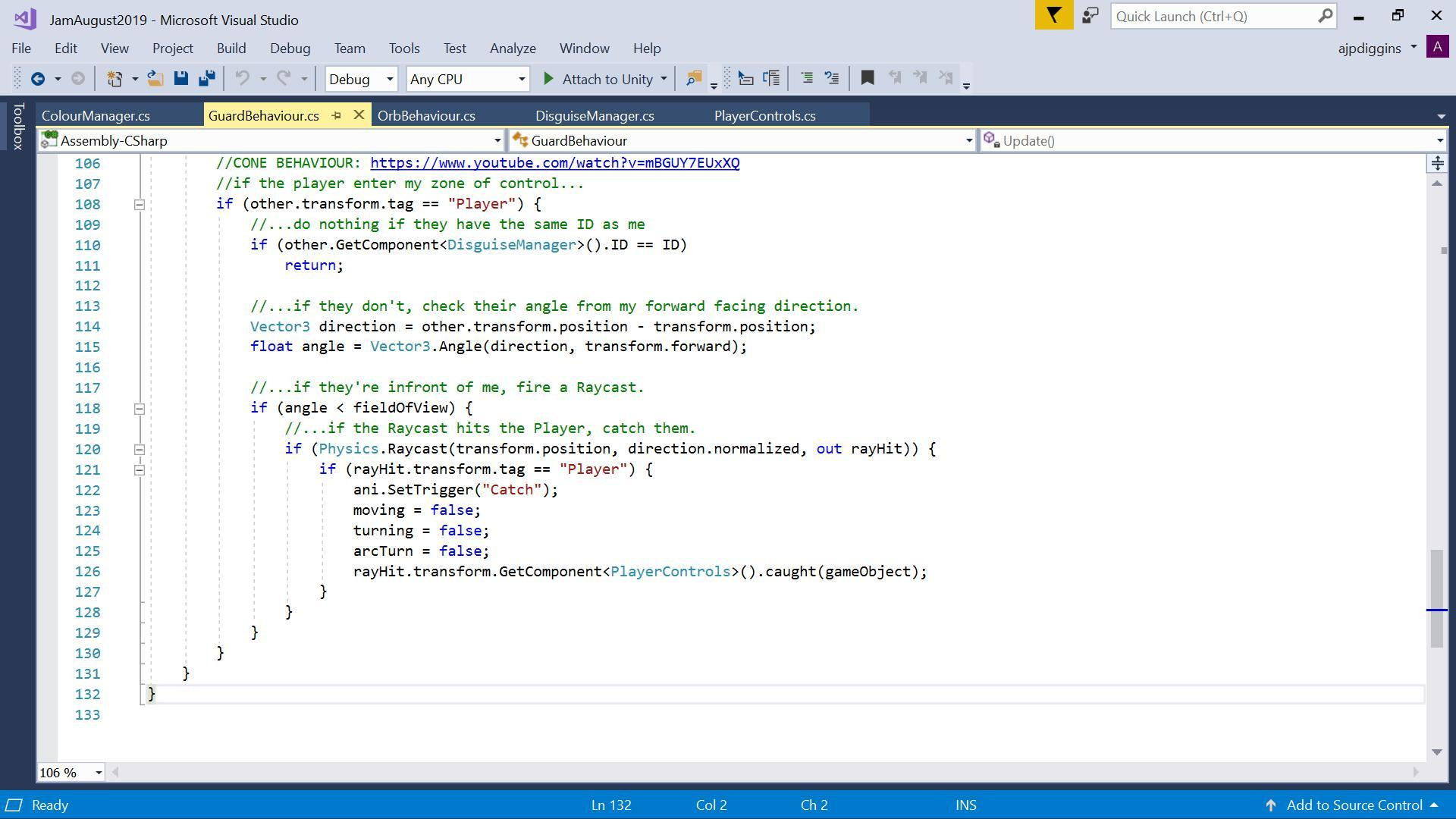Screen dimensions: 1456x819
Task: Click the Display Parameter Info icon
Action: coord(771,78)
